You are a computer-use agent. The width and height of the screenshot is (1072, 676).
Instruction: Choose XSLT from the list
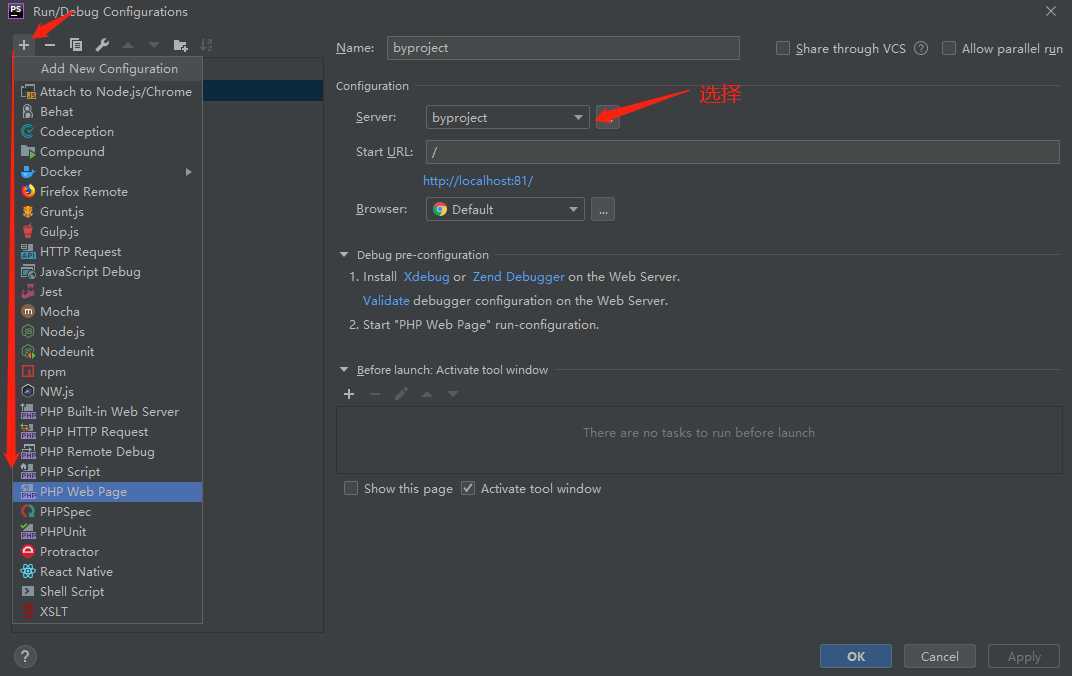coord(107,611)
